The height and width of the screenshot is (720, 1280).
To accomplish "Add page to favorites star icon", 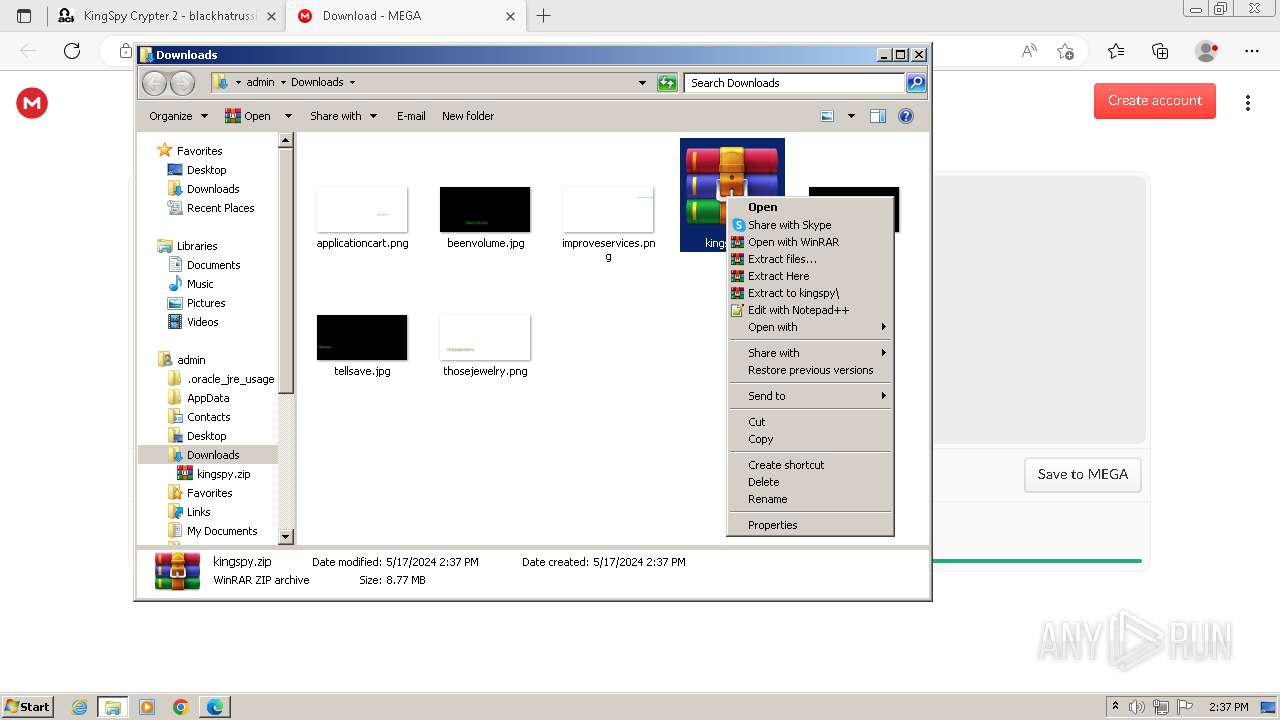I will pos(1065,51).
